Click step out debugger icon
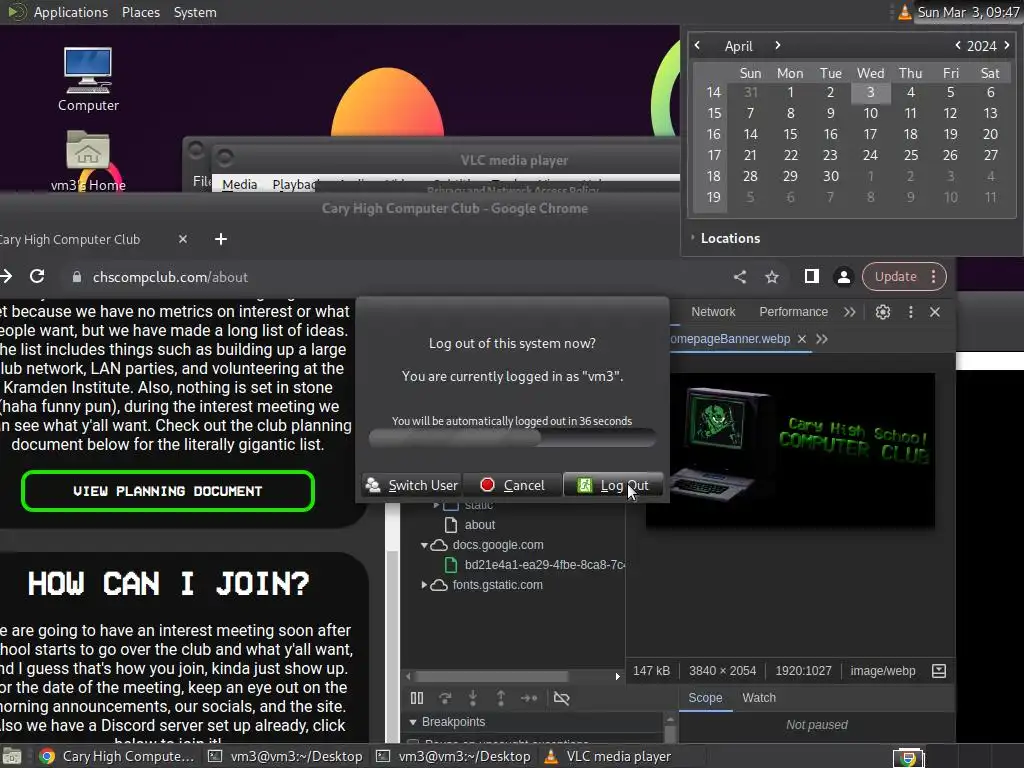The height and width of the screenshot is (768, 1024). (x=501, y=698)
